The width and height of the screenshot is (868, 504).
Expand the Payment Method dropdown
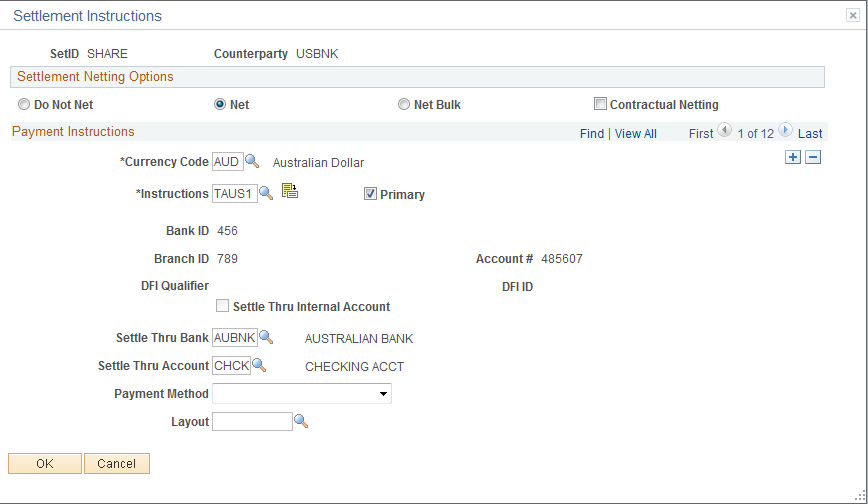[x=302, y=393]
